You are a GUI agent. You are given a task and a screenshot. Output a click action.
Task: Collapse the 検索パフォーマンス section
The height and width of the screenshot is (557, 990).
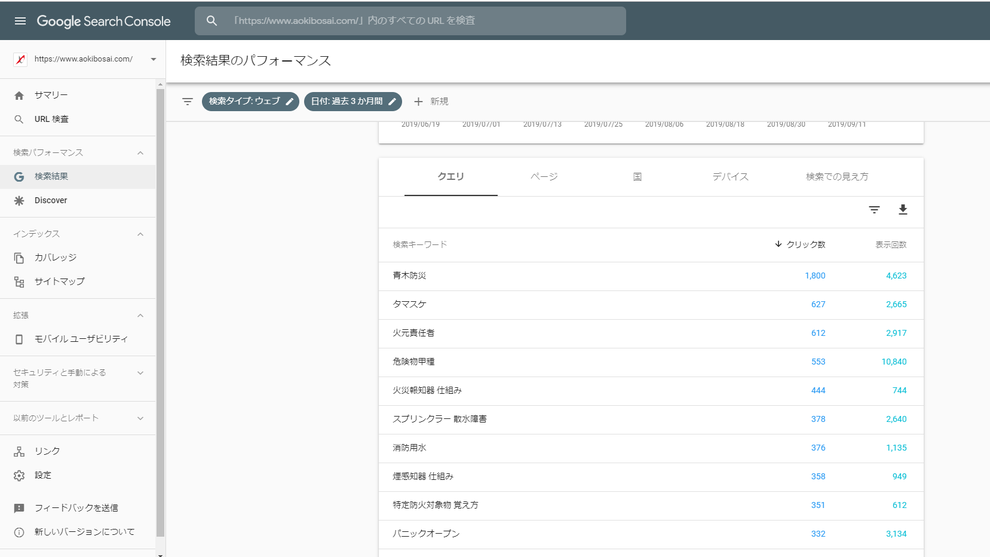pyautogui.click(x=140, y=153)
